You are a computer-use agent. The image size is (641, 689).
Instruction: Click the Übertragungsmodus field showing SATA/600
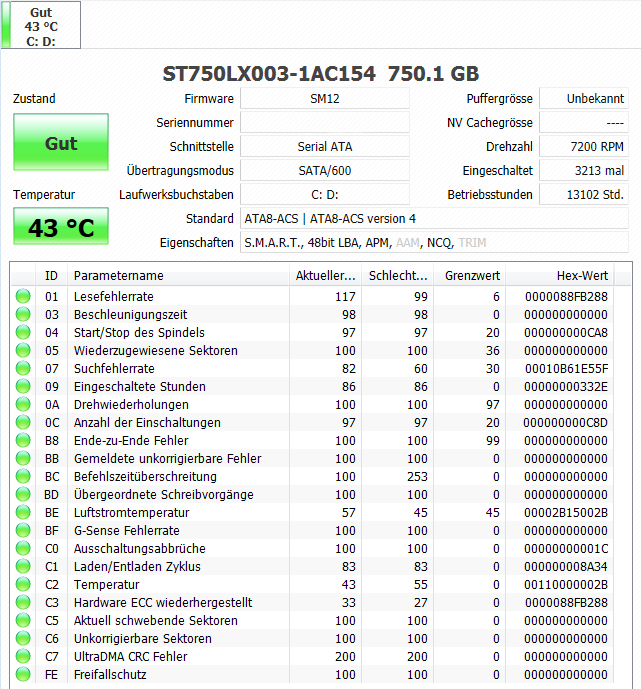[x=325, y=170]
